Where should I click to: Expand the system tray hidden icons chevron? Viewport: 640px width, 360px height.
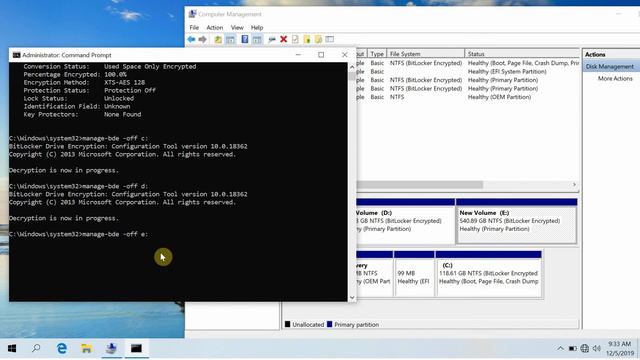[560, 348]
